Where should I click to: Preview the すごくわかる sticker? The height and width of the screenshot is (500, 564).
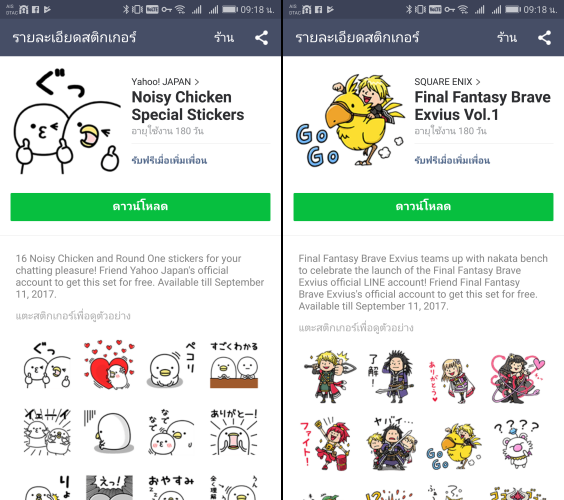click(x=234, y=365)
